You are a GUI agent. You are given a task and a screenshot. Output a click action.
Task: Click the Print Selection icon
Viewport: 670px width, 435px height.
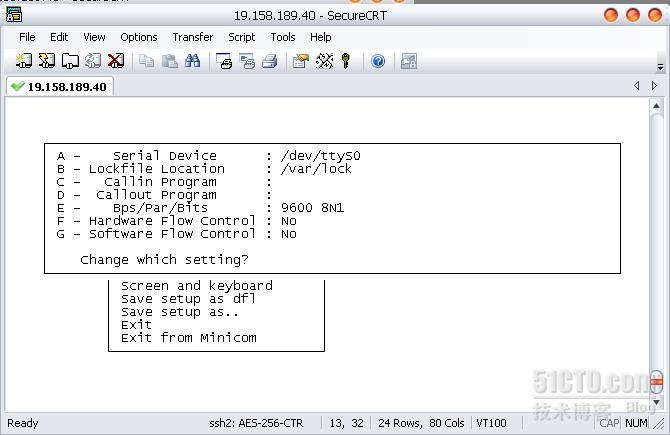247,61
